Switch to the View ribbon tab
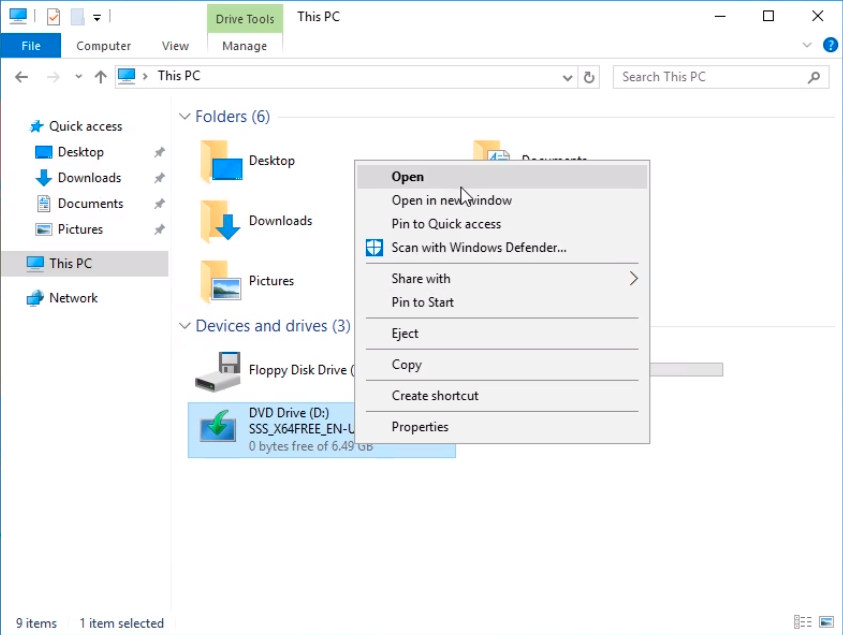Screen dimensions: 843x635 click(x=175, y=46)
